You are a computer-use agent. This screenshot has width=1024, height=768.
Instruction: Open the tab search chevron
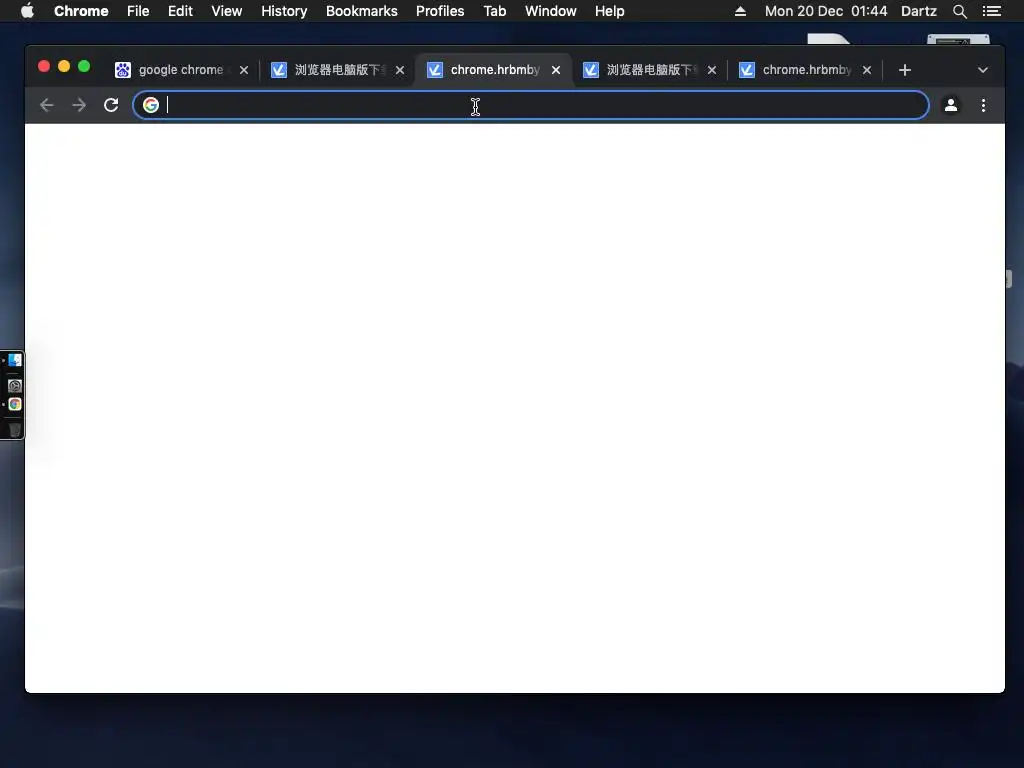click(x=983, y=70)
